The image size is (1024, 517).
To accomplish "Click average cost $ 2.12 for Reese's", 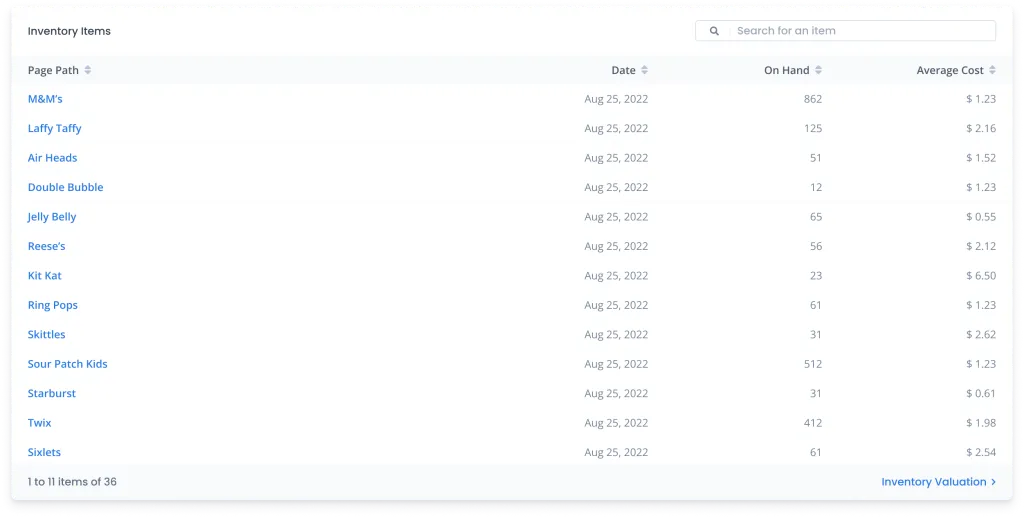I will coord(981,246).
